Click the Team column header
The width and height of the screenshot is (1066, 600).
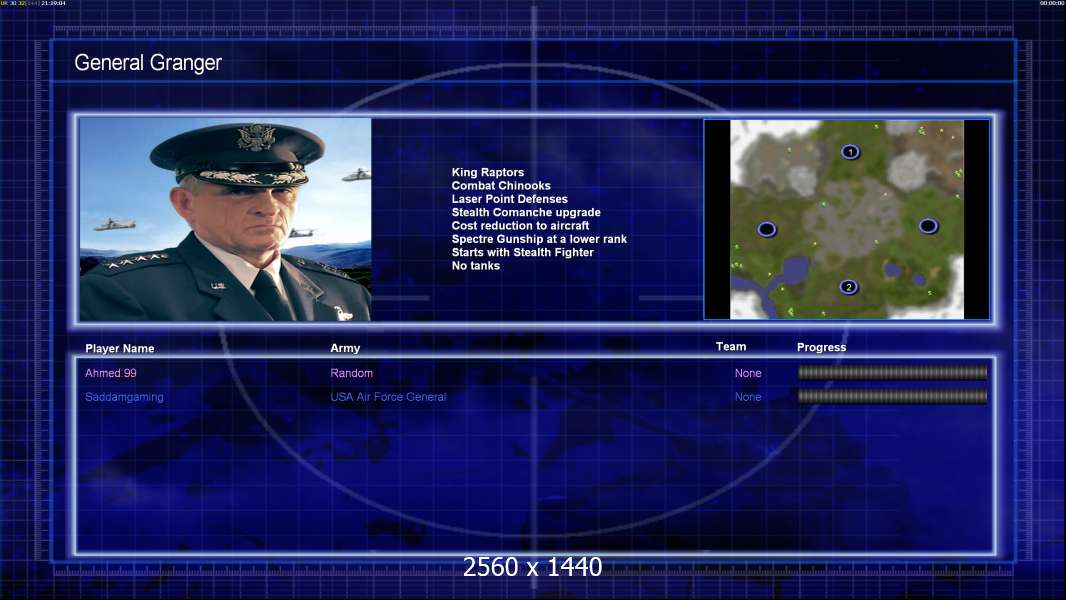[x=731, y=347]
